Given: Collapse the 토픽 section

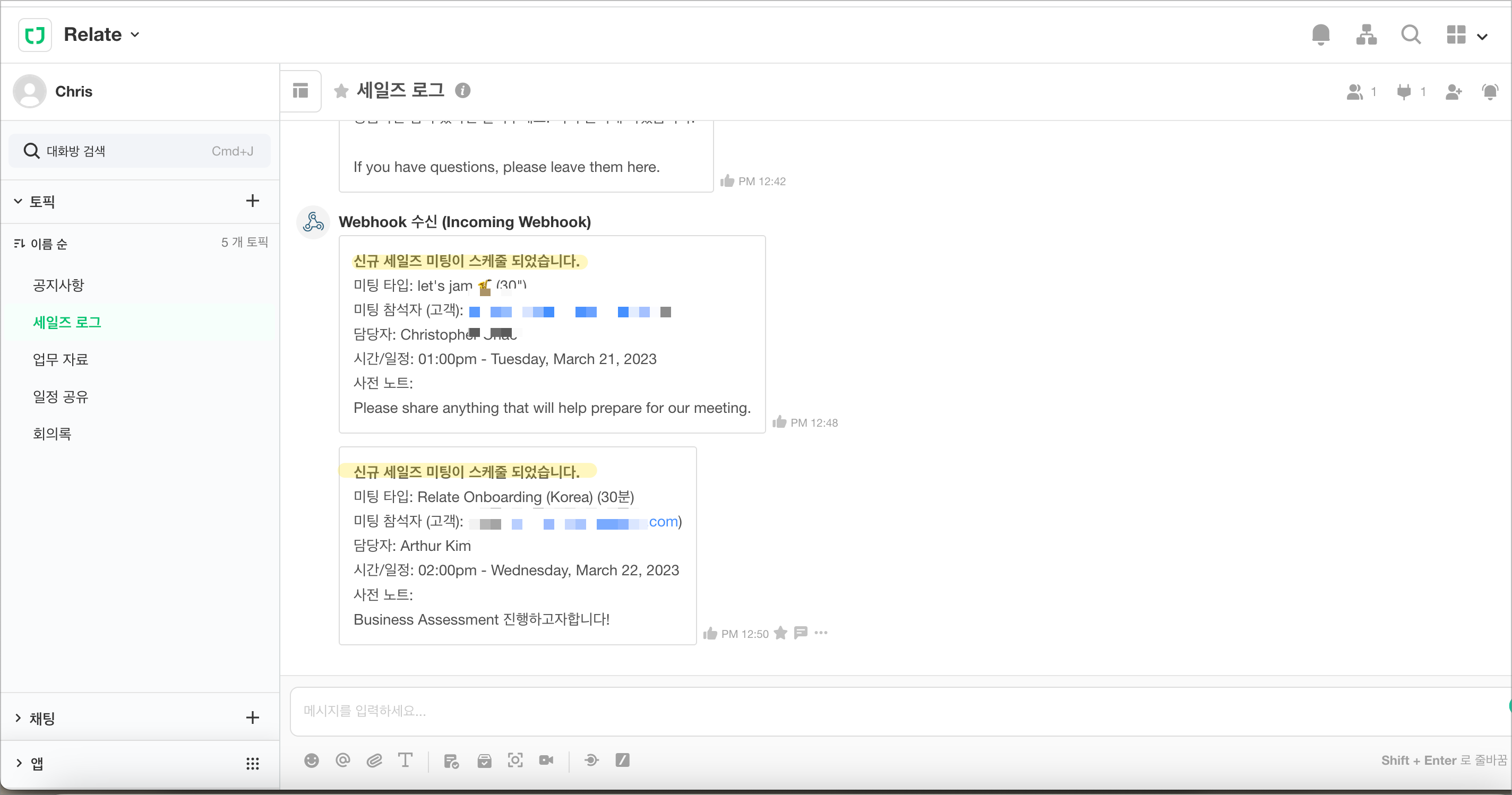Looking at the screenshot, I should [x=18, y=201].
